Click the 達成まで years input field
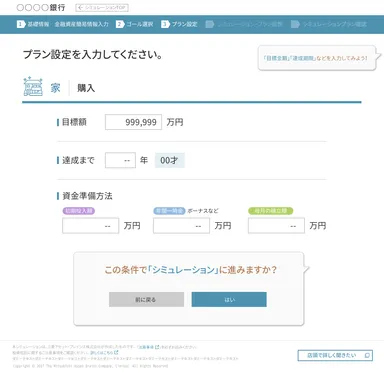The height and width of the screenshot is (372, 384). pos(120,160)
